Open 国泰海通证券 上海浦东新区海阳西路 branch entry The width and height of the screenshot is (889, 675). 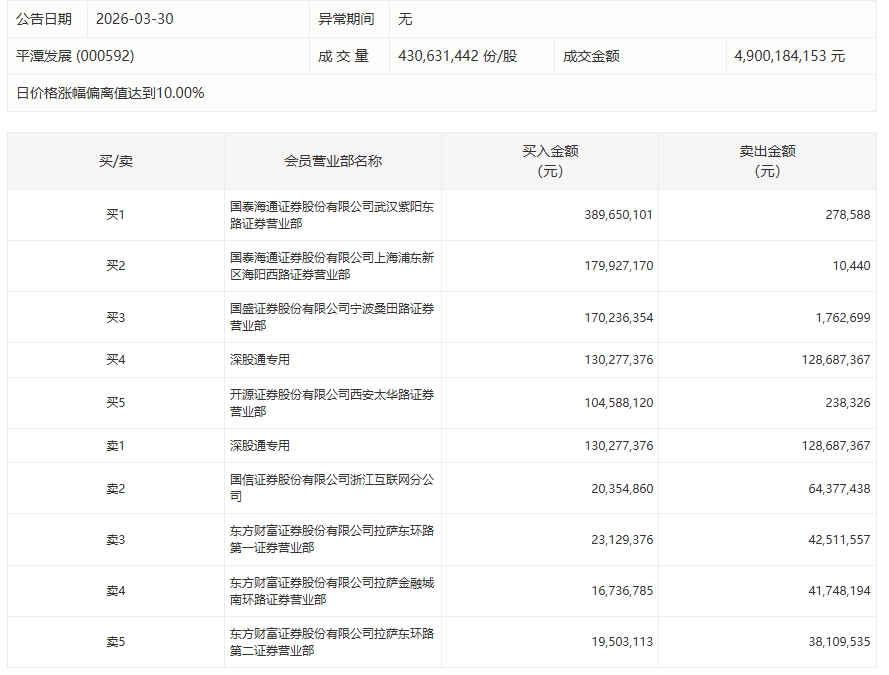pos(332,266)
